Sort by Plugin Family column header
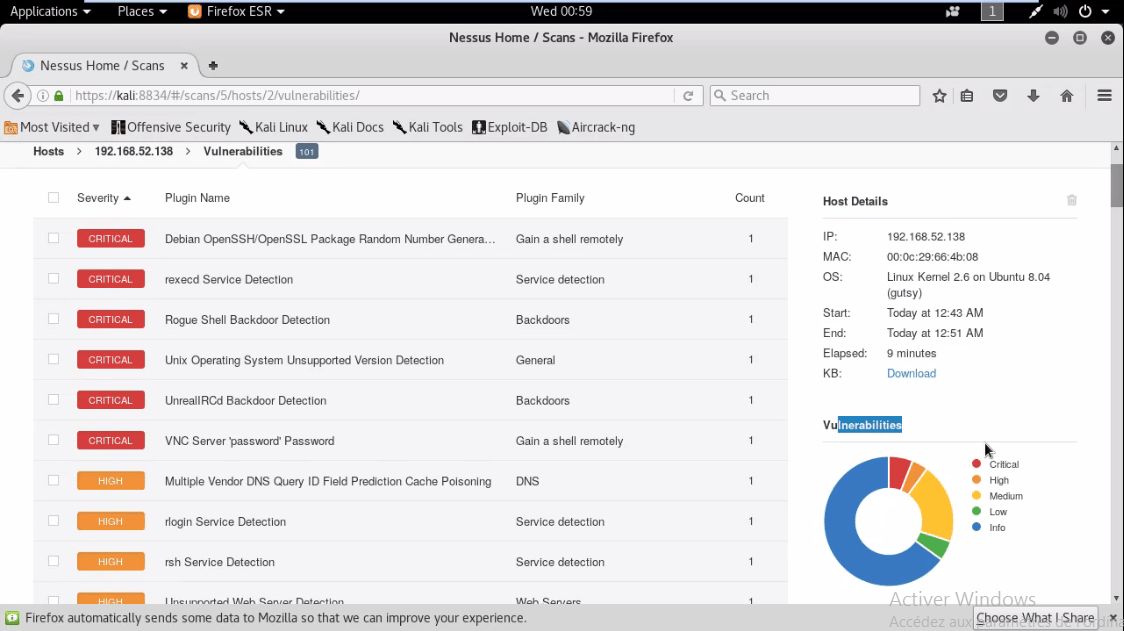This screenshot has width=1124, height=631. coord(550,198)
